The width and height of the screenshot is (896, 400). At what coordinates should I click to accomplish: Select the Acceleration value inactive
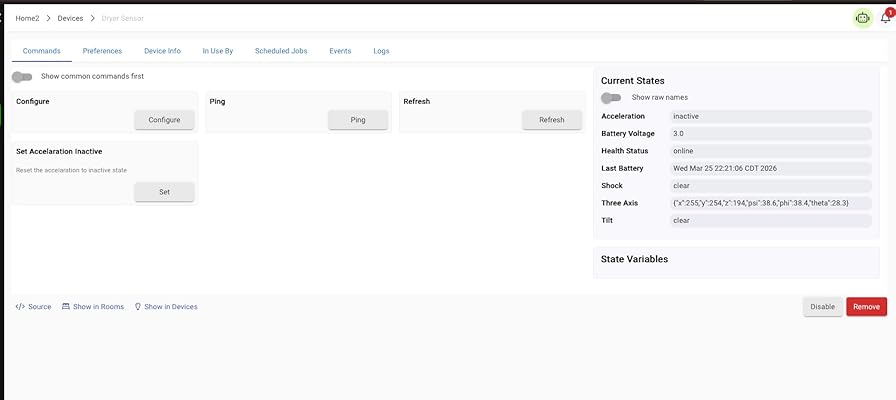[770, 117]
